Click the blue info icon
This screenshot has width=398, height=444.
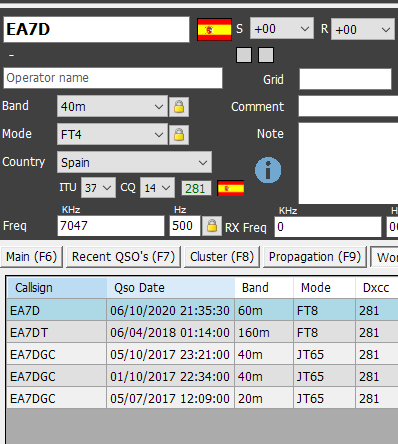(x=268, y=170)
